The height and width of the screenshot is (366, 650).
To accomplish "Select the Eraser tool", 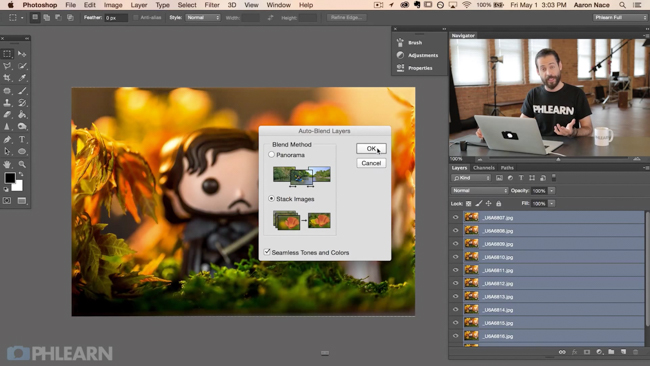I will click(7, 115).
